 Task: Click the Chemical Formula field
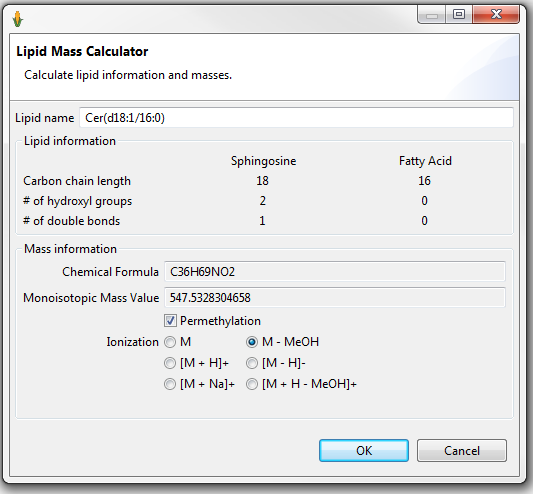(x=335, y=272)
